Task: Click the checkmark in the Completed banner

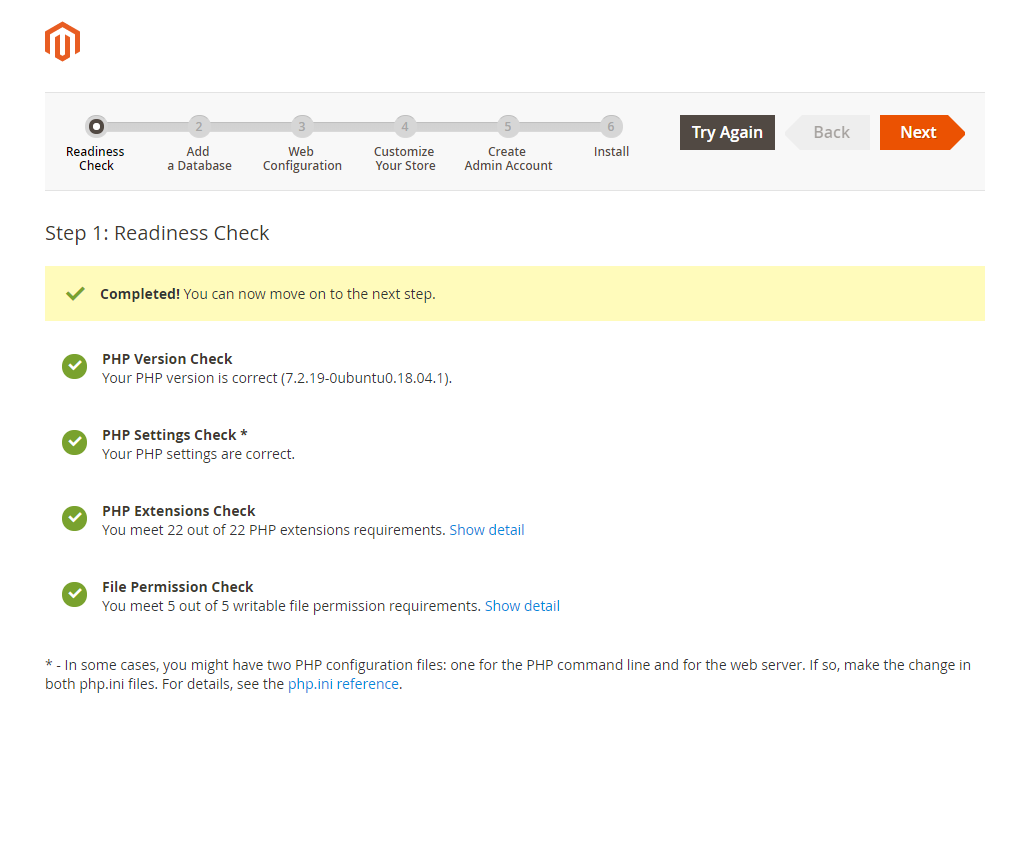Action: click(74, 293)
